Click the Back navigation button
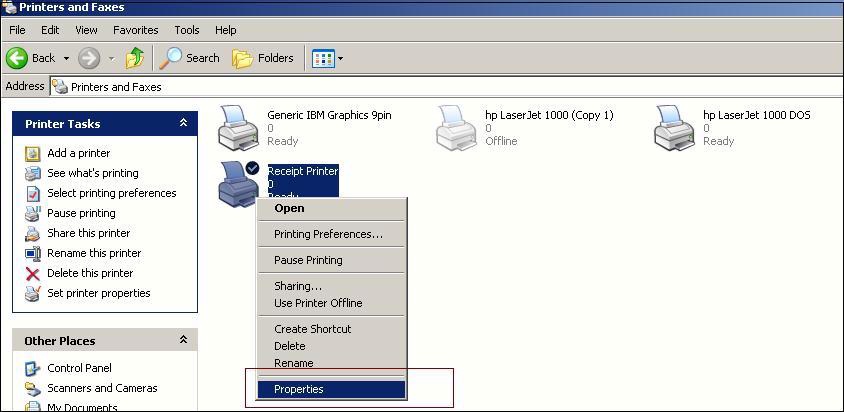 31,58
